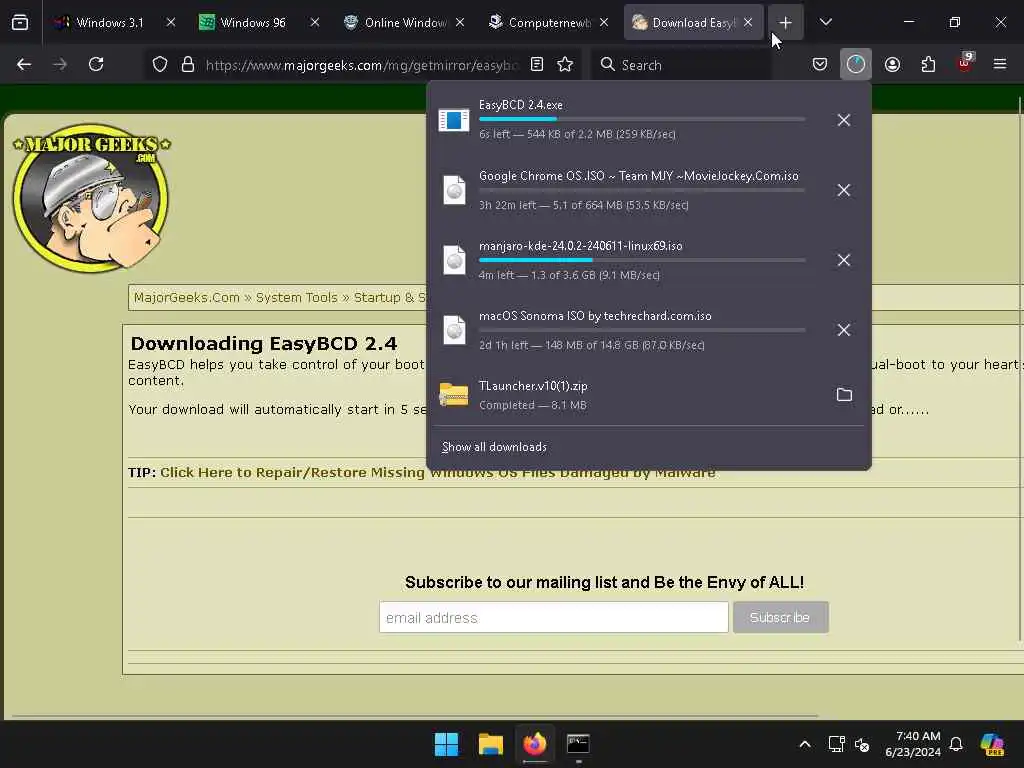Viewport: 1024px width, 768px height.
Task: Click the Major Geeks logo
Action: tap(91, 197)
